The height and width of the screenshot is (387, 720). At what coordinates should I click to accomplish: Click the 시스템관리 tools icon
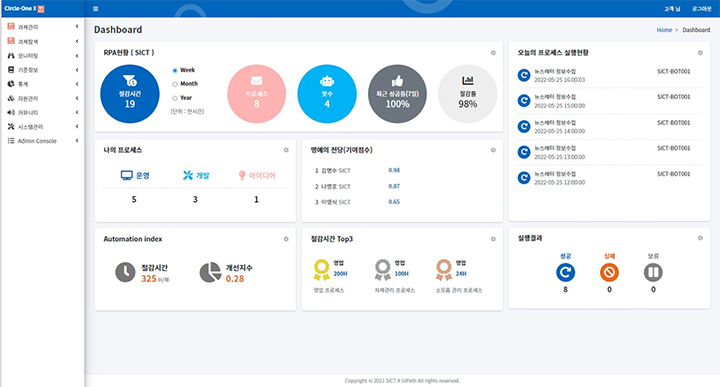(x=11, y=126)
